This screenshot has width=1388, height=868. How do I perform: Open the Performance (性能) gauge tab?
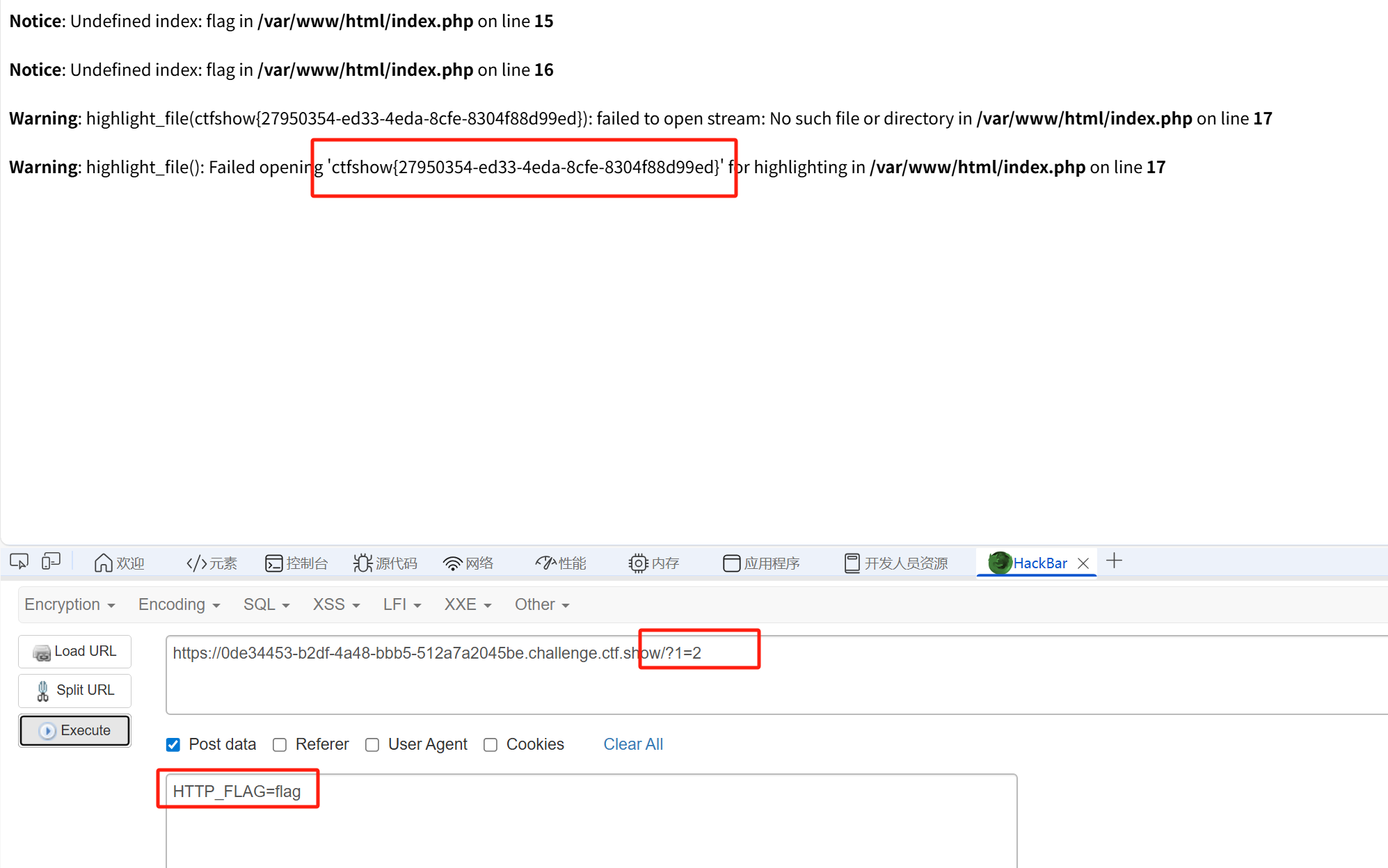click(561, 563)
